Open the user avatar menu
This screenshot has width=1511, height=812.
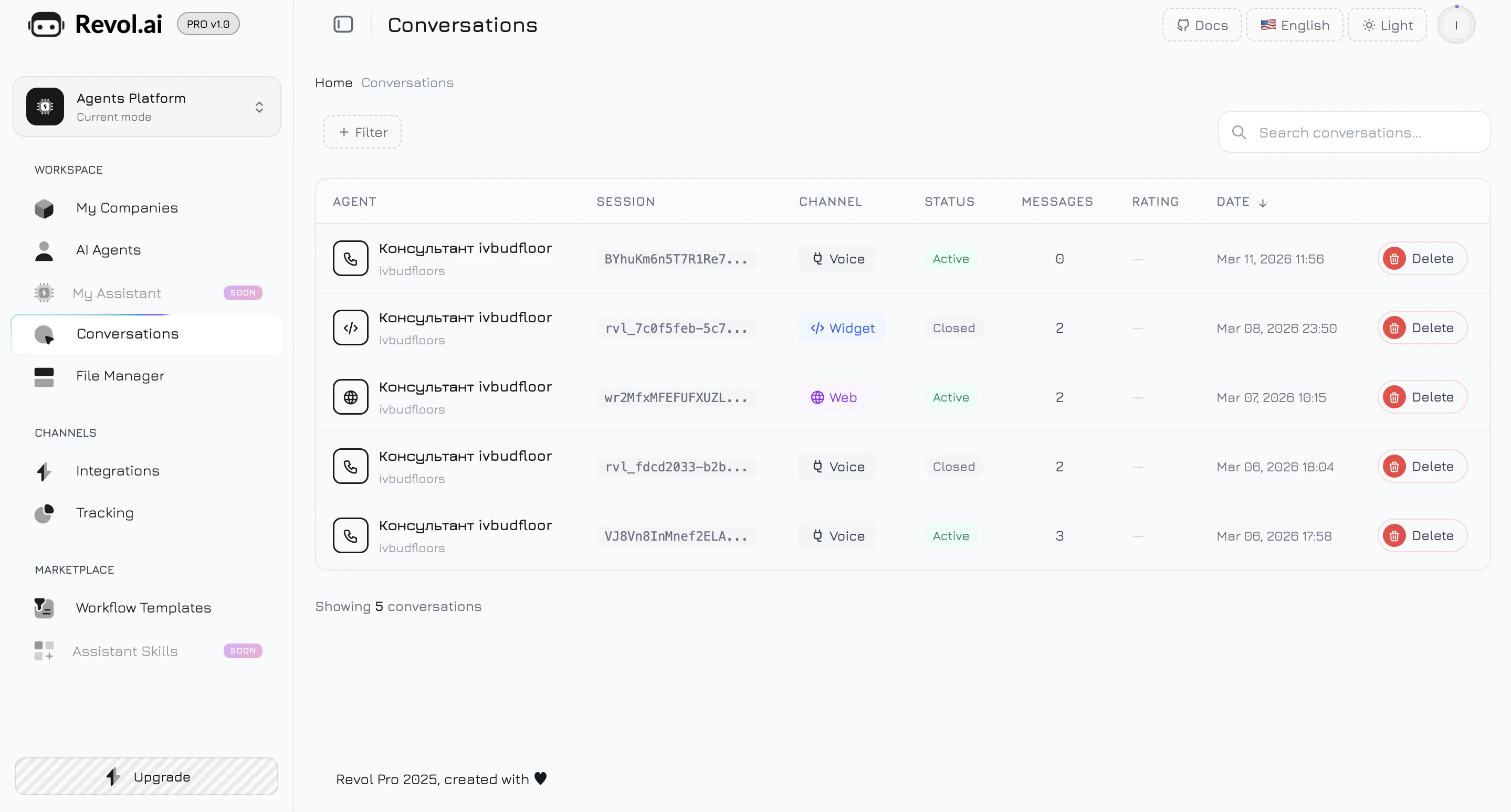pyautogui.click(x=1456, y=25)
